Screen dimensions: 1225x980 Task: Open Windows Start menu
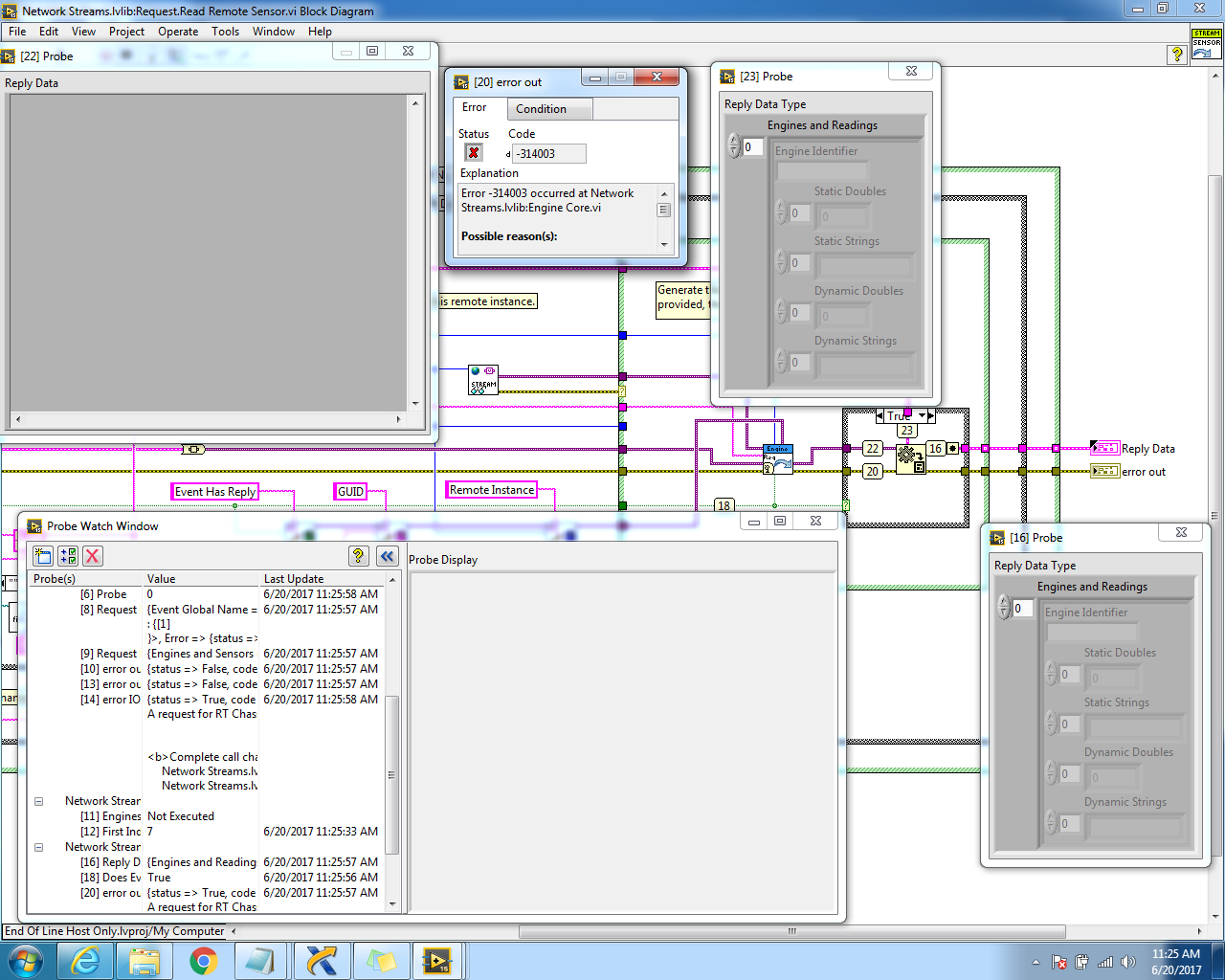pos(26,961)
